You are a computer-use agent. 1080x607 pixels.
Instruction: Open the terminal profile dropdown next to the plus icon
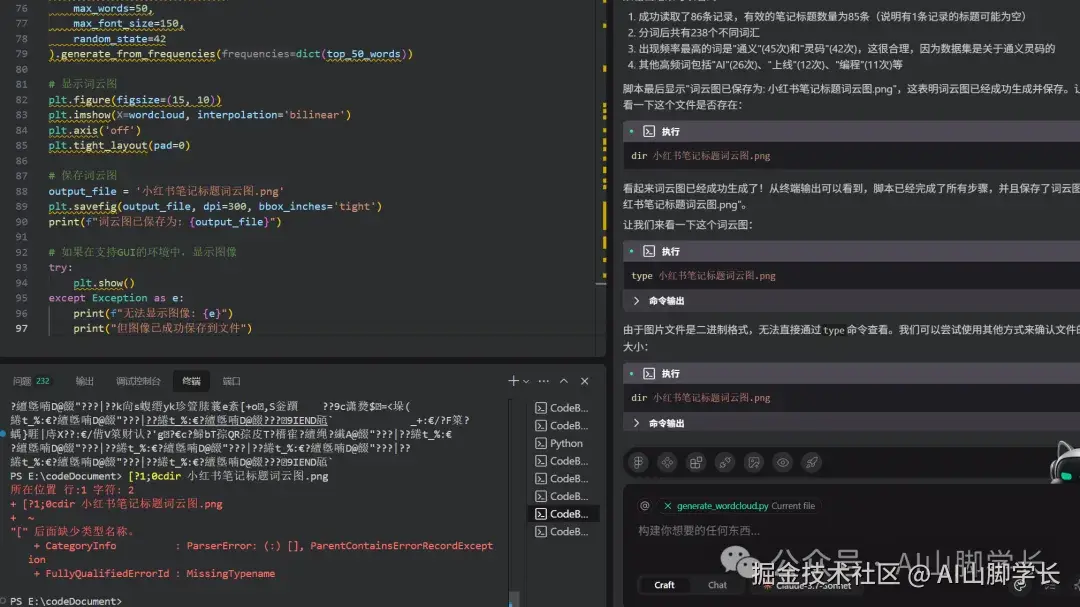[526, 380]
